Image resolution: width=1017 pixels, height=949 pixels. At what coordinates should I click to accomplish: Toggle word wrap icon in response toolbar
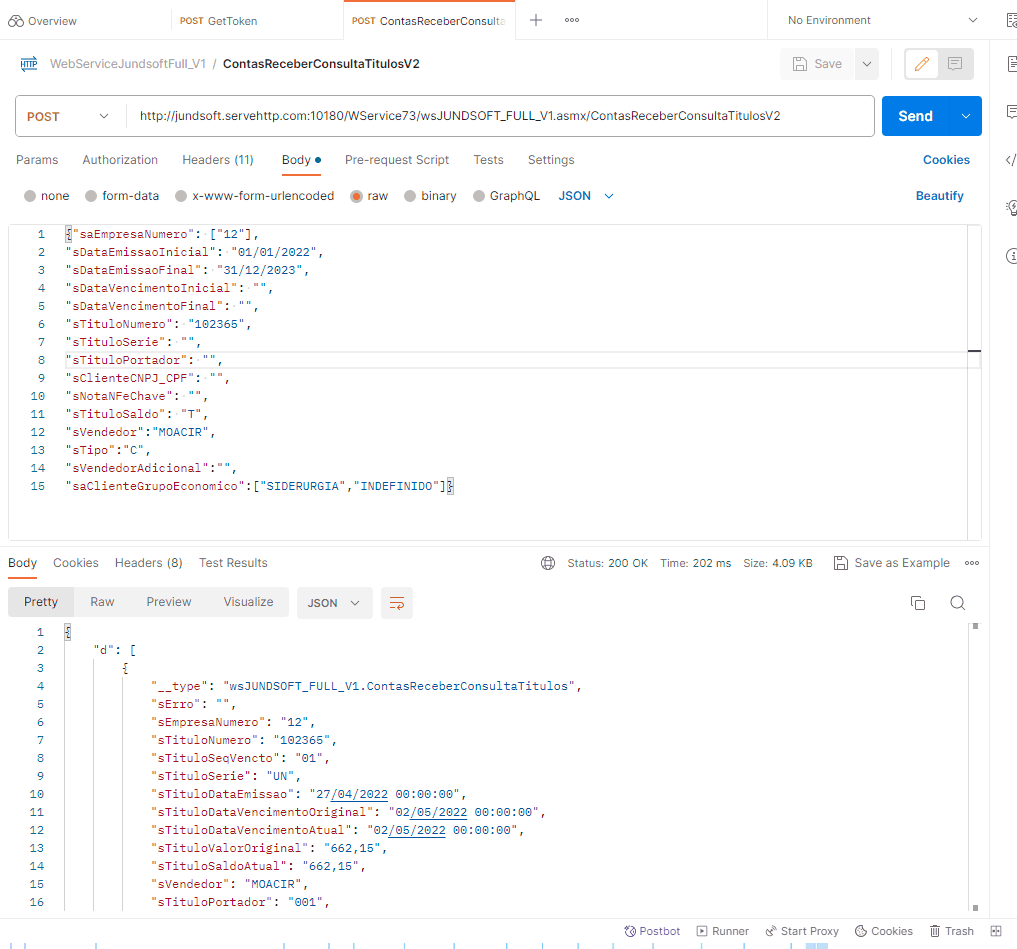(x=397, y=603)
